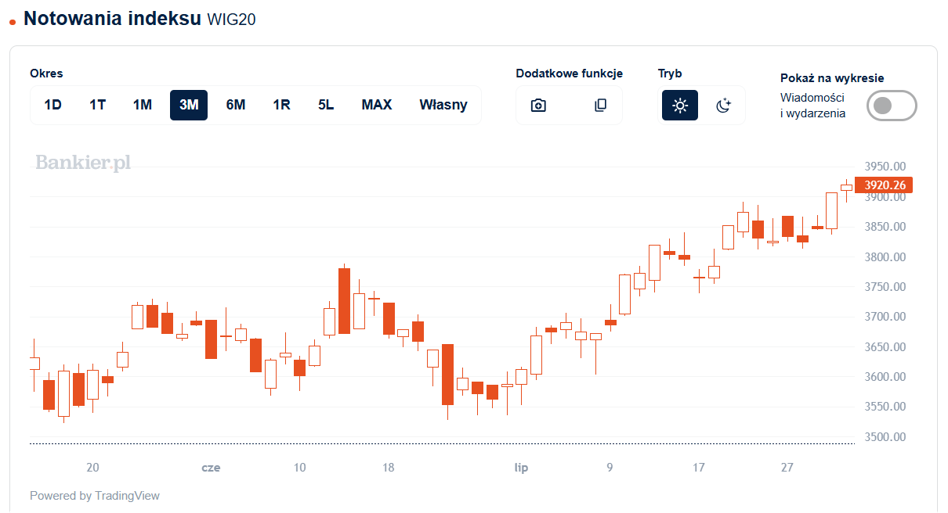Click the 3800.00 price axis label
The height and width of the screenshot is (513, 948).
click(885, 257)
